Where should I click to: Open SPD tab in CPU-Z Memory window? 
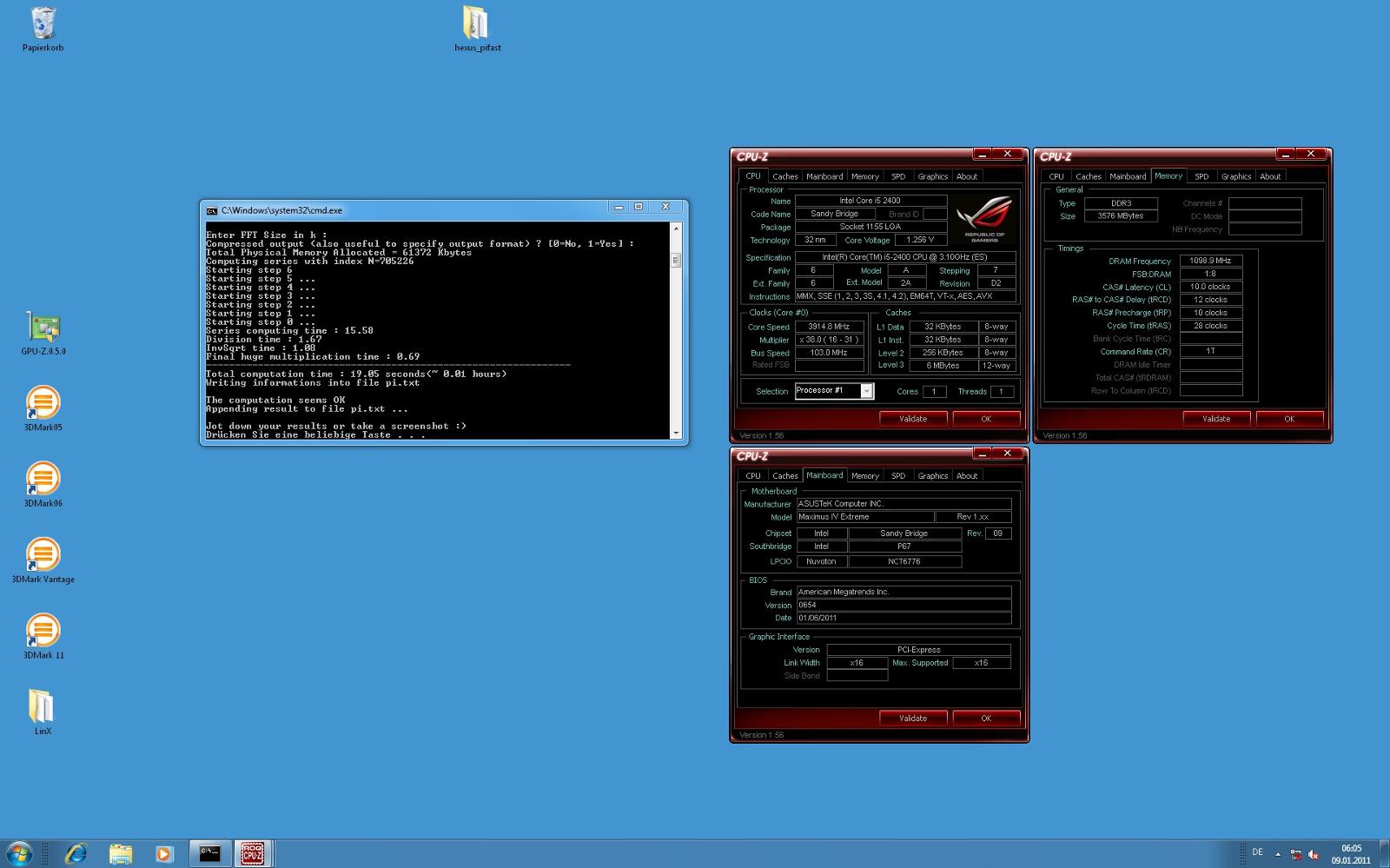(x=1201, y=176)
